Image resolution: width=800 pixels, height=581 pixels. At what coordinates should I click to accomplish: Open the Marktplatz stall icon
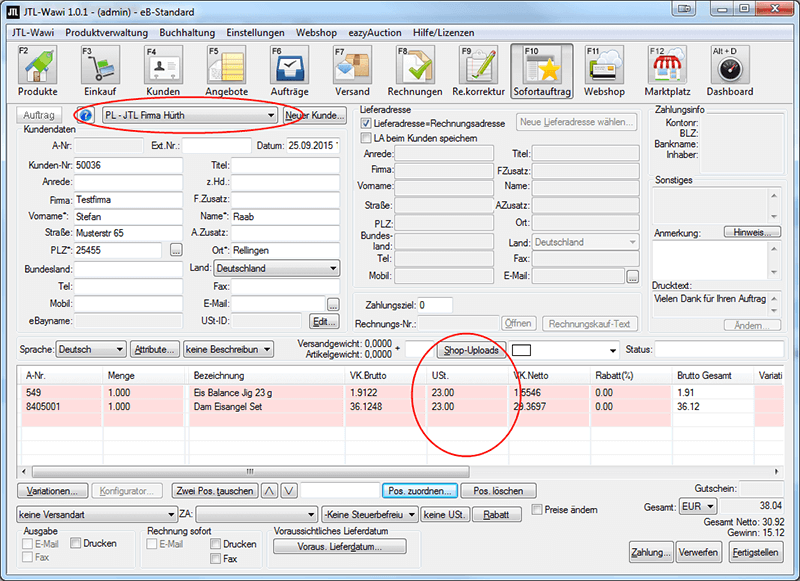pos(667,65)
